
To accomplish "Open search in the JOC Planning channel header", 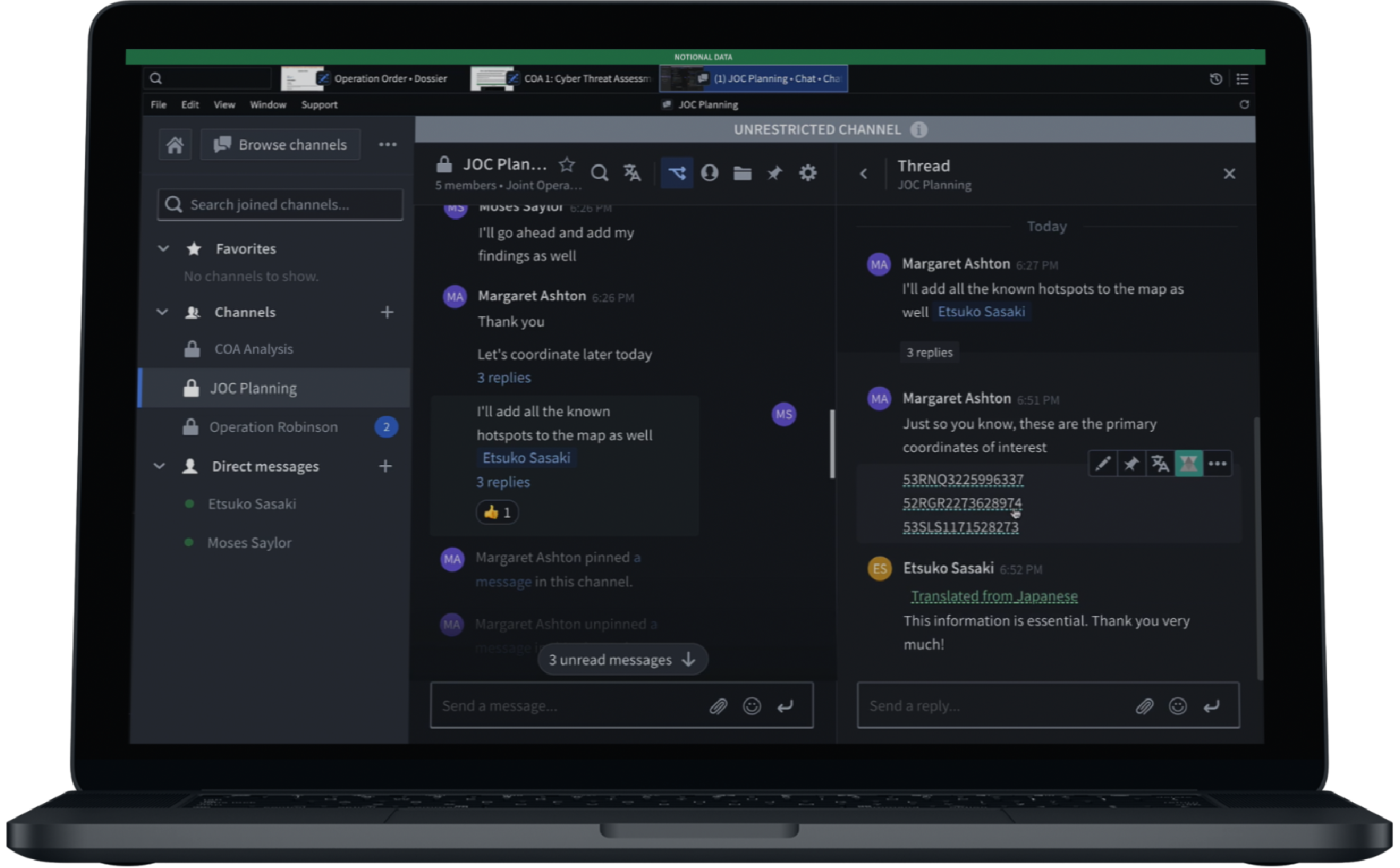I will click(x=599, y=173).
